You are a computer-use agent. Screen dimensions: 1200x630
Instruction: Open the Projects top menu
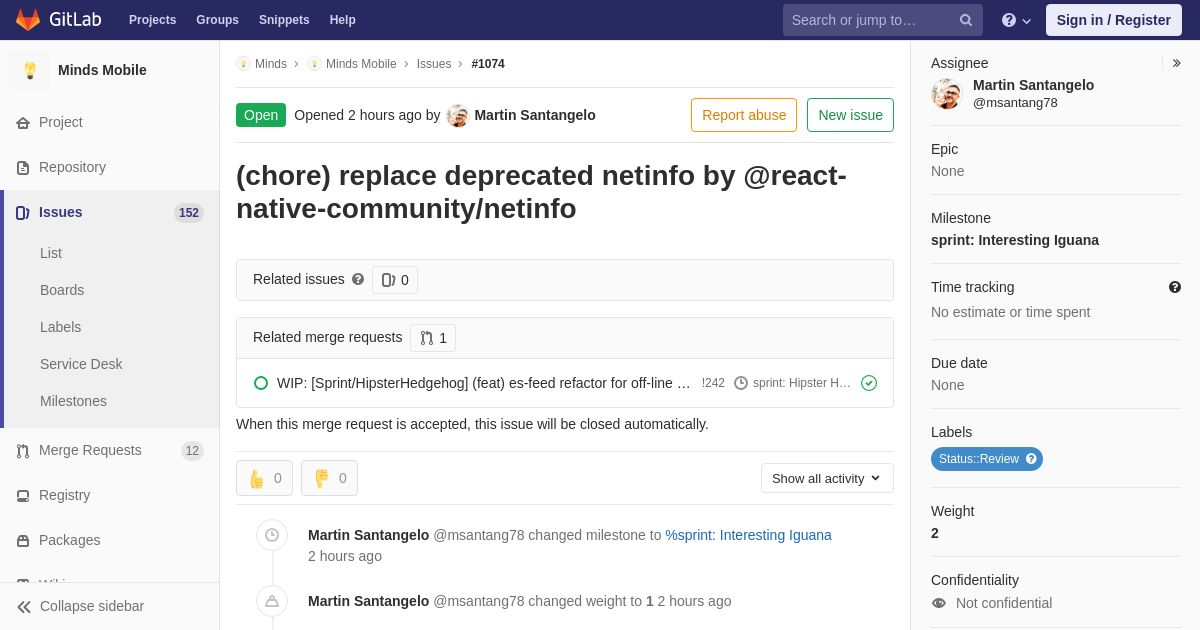pos(152,20)
